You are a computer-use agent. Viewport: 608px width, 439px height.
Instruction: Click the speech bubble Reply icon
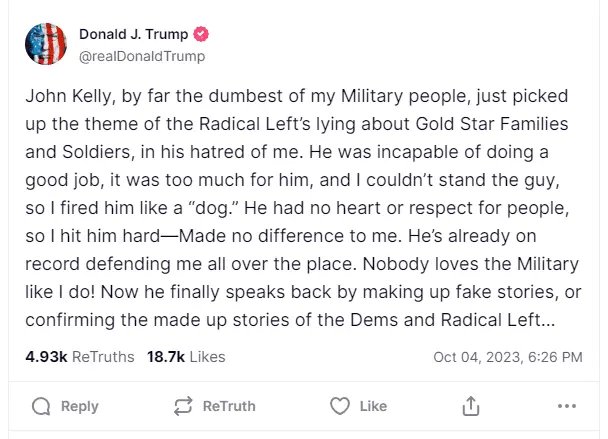[41, 406]
